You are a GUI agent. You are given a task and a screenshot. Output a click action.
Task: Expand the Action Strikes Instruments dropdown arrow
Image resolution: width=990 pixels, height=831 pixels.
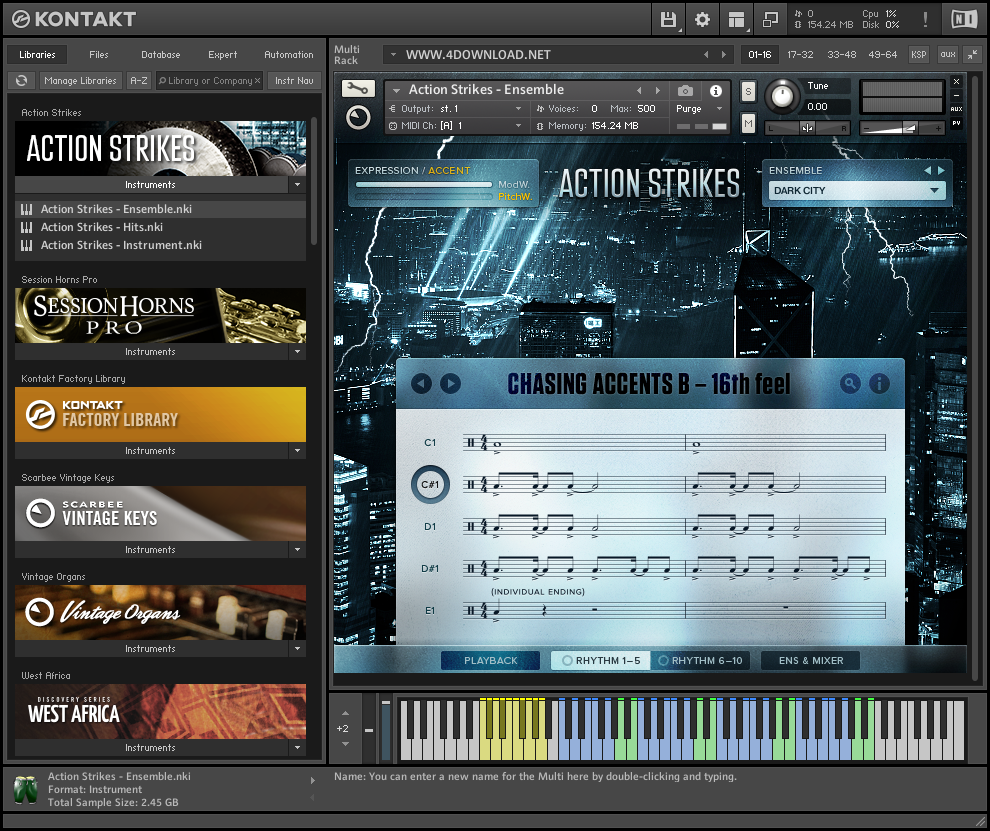coord(297,185)
